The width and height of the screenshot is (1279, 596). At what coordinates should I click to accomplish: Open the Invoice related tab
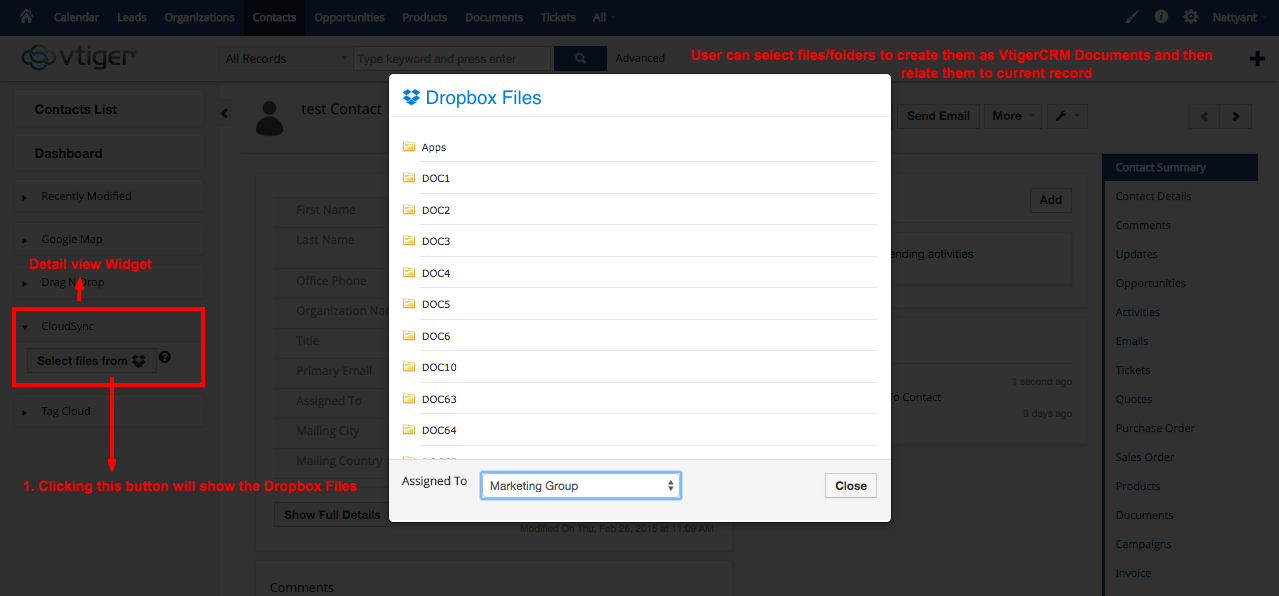(x=1133, y=573)
